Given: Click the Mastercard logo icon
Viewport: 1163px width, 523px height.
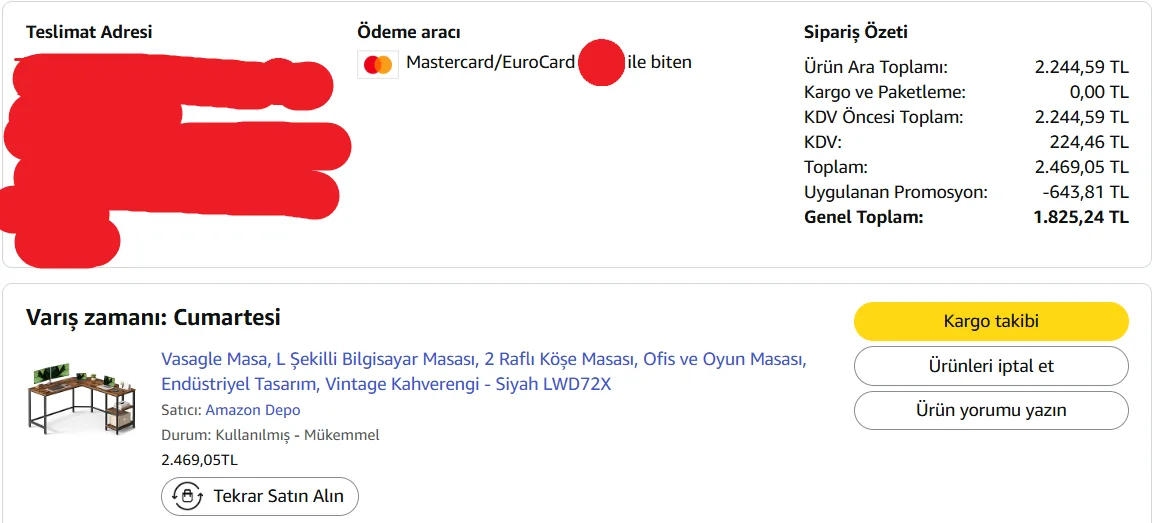Looking at the screenshot, I should click(378, 65).
